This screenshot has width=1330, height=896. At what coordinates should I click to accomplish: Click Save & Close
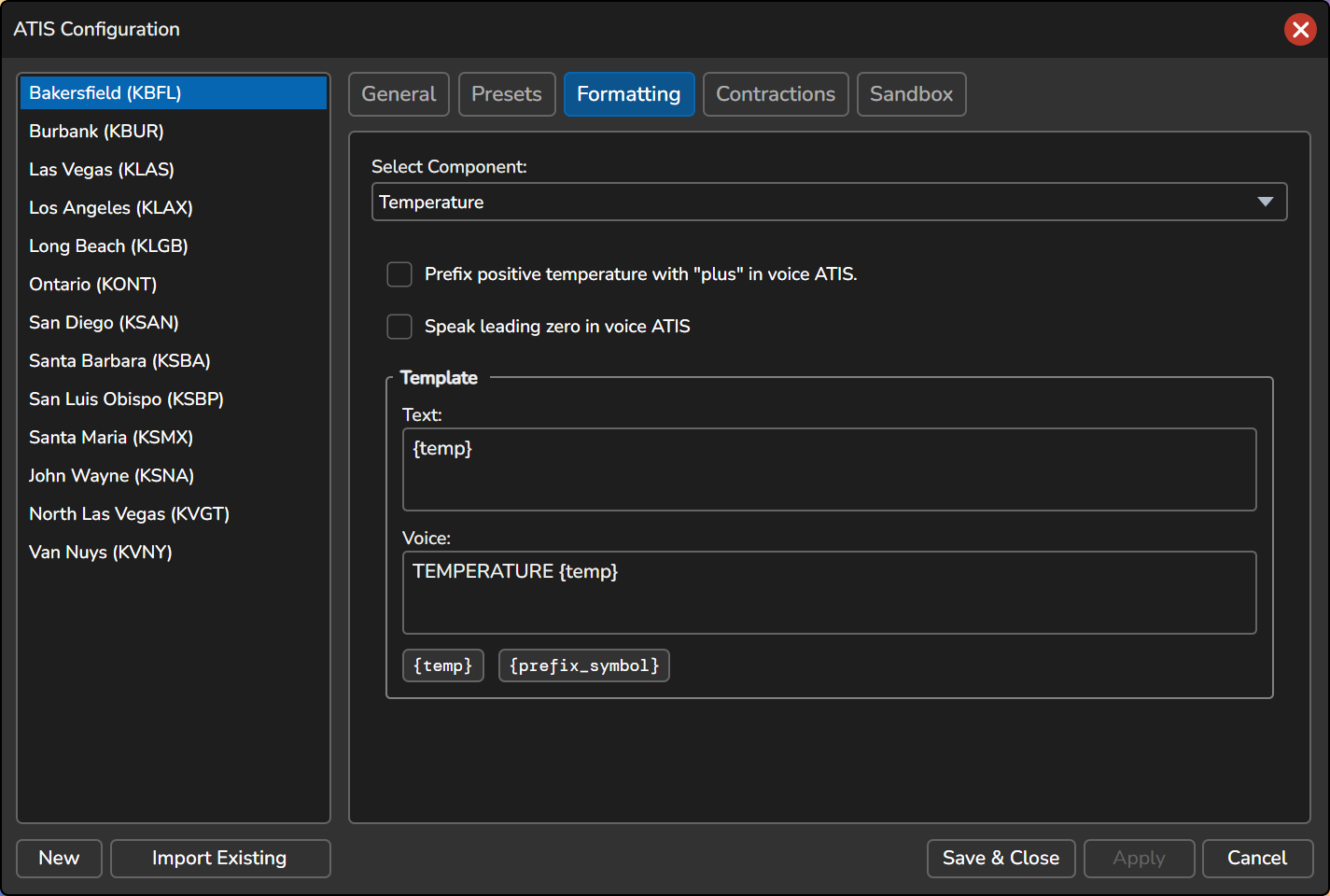point(1001,859)
